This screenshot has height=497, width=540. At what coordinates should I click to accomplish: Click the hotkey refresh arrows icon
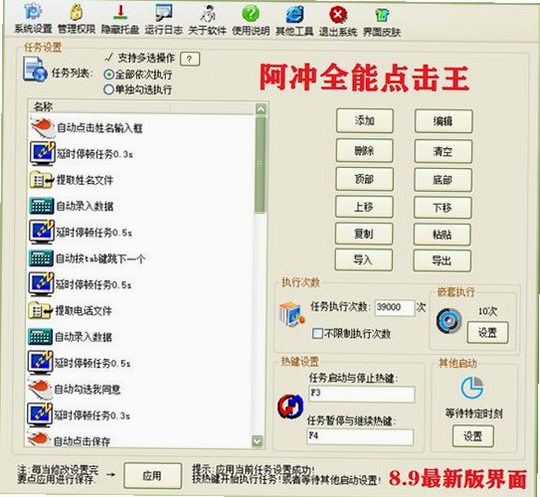click(x=290, y=406)
